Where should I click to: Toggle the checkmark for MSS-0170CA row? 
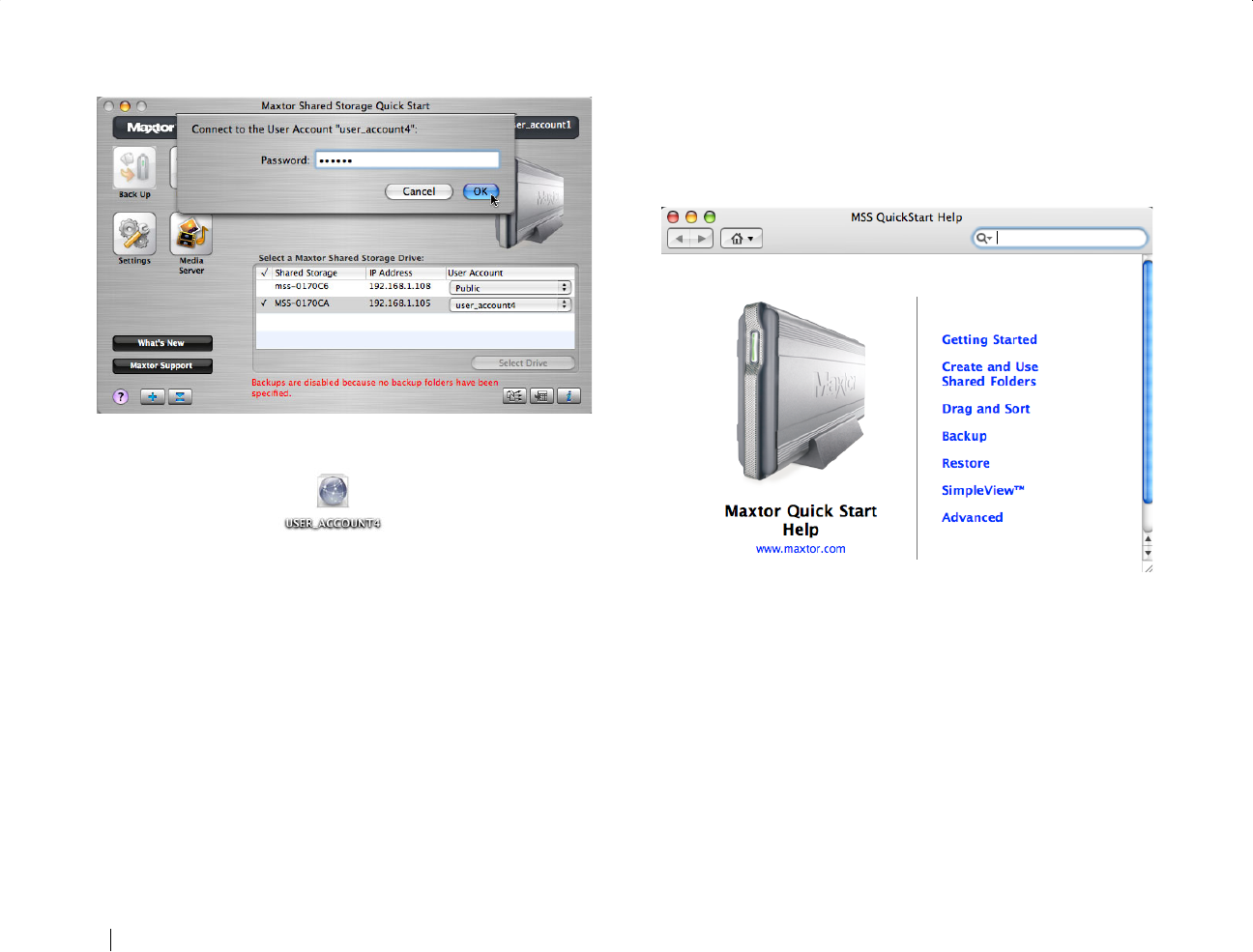coord(264,303)
